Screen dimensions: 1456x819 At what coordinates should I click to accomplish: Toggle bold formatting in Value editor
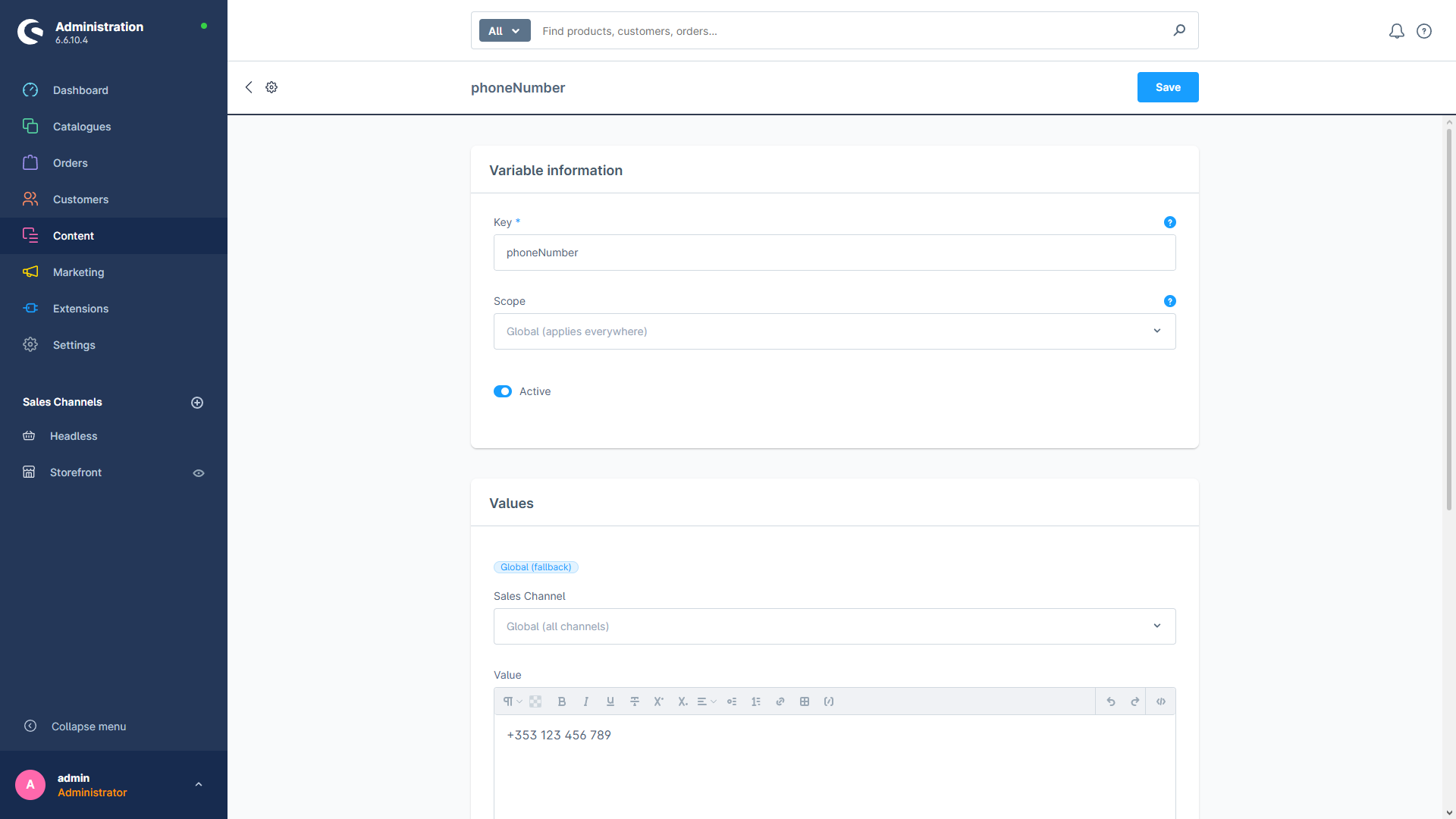[562, 701]
